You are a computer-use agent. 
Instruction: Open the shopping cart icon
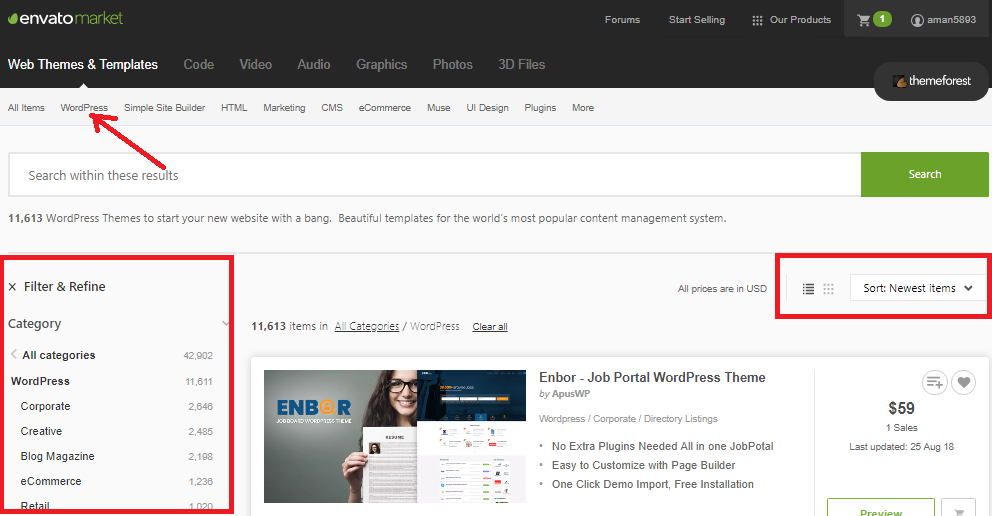tap(864, 20)
